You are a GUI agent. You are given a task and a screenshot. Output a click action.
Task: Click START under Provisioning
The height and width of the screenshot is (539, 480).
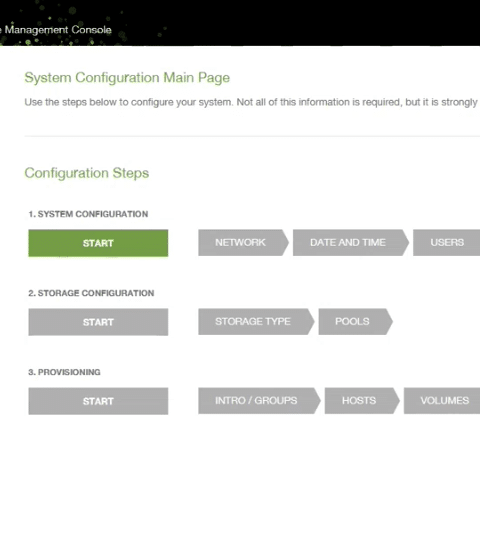pos(98,401)
